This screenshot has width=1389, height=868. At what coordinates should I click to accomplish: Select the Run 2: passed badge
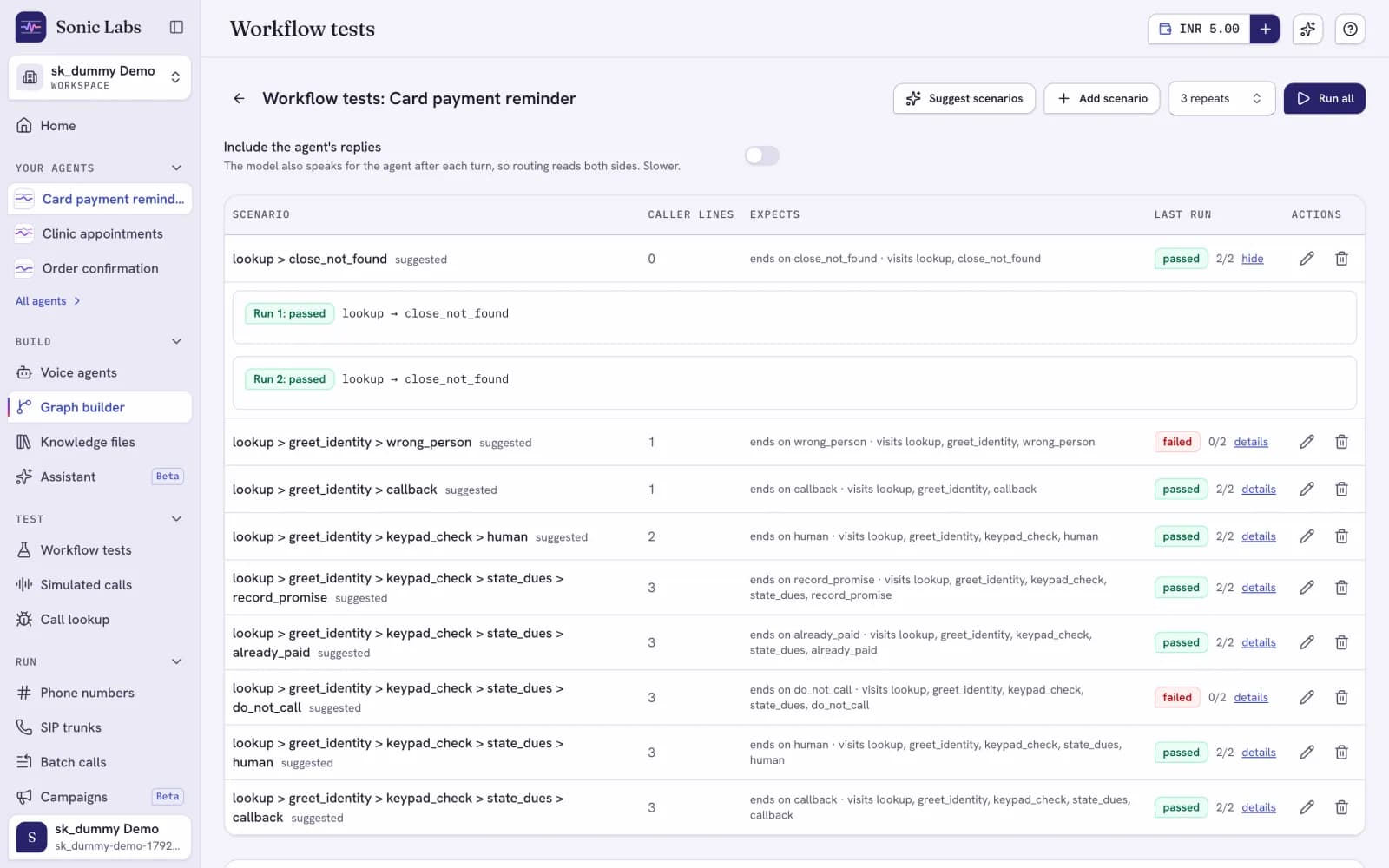[x=289, y=379]
